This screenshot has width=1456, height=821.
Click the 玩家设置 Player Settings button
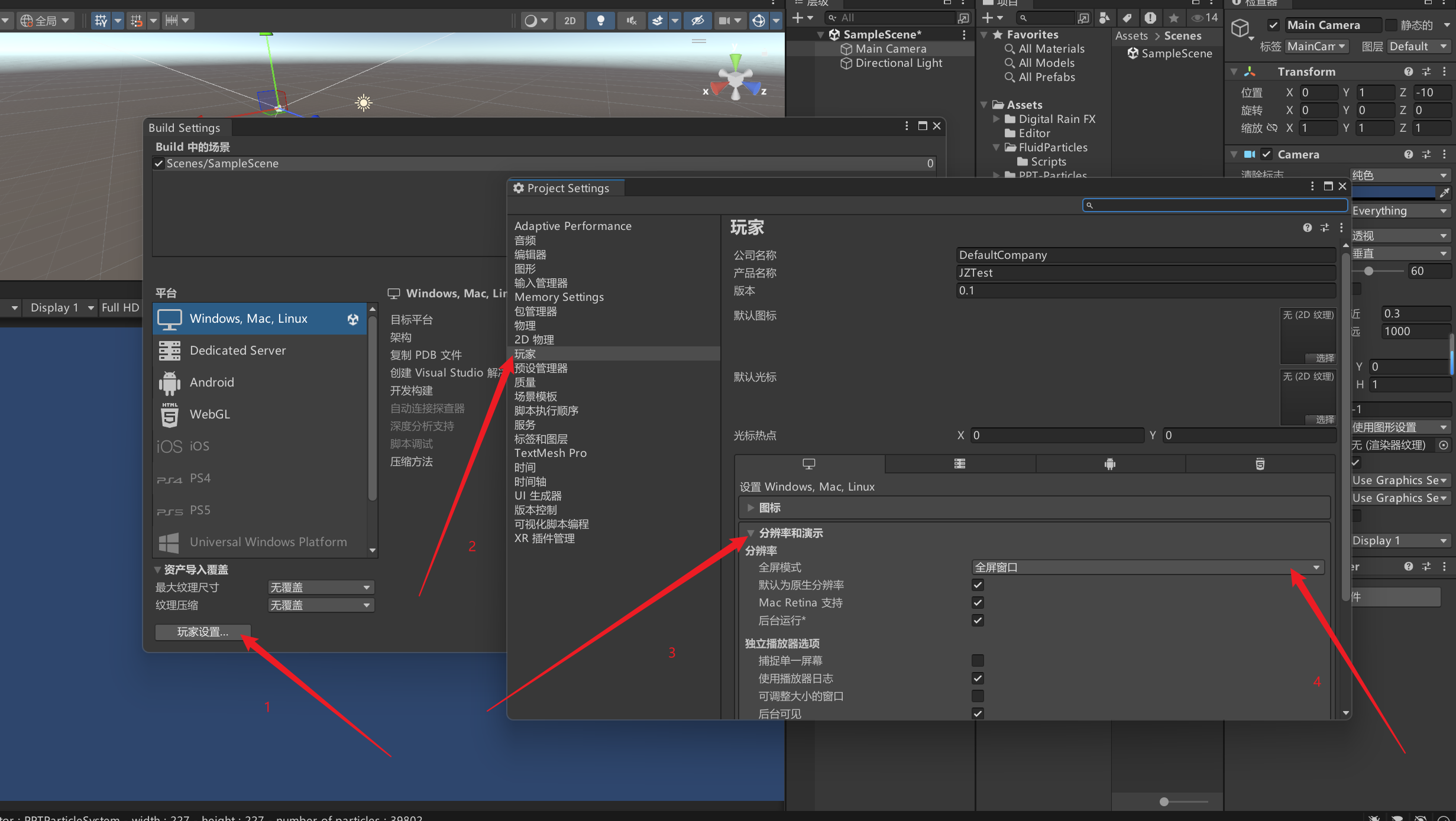coord(203,632)
